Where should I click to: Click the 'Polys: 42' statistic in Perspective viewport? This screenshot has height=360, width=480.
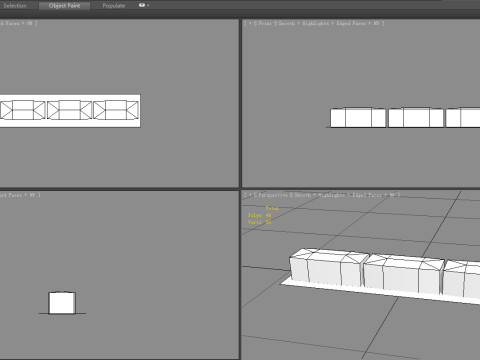(260, 215)
